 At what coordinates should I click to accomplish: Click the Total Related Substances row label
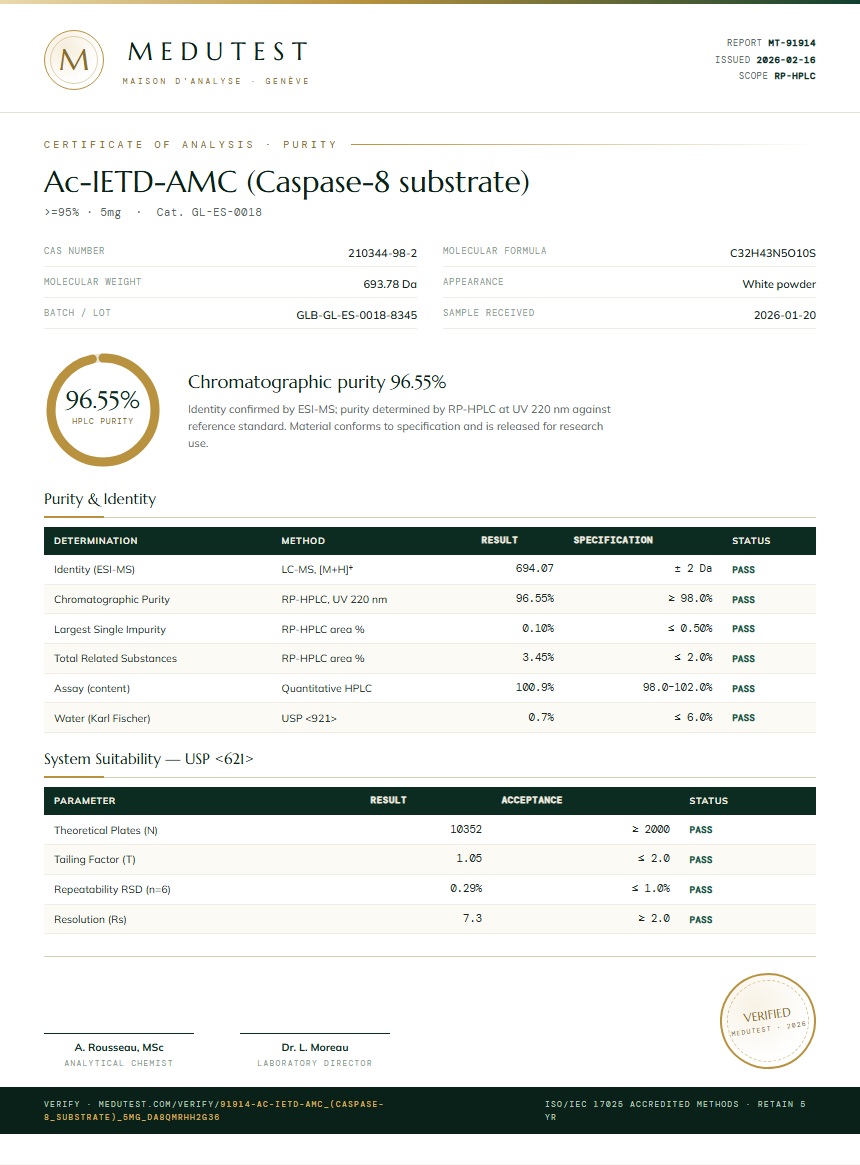click(115, 658)
